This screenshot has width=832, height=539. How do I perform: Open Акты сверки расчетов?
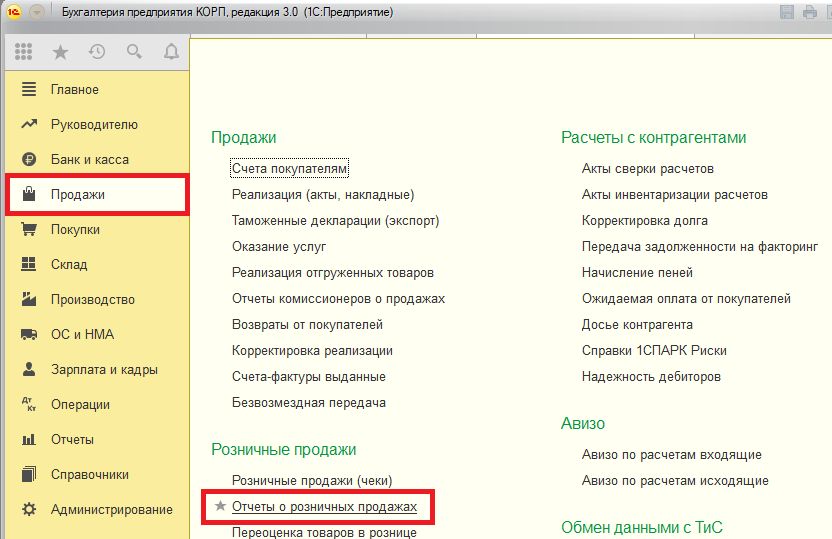(x=648, y=169)
